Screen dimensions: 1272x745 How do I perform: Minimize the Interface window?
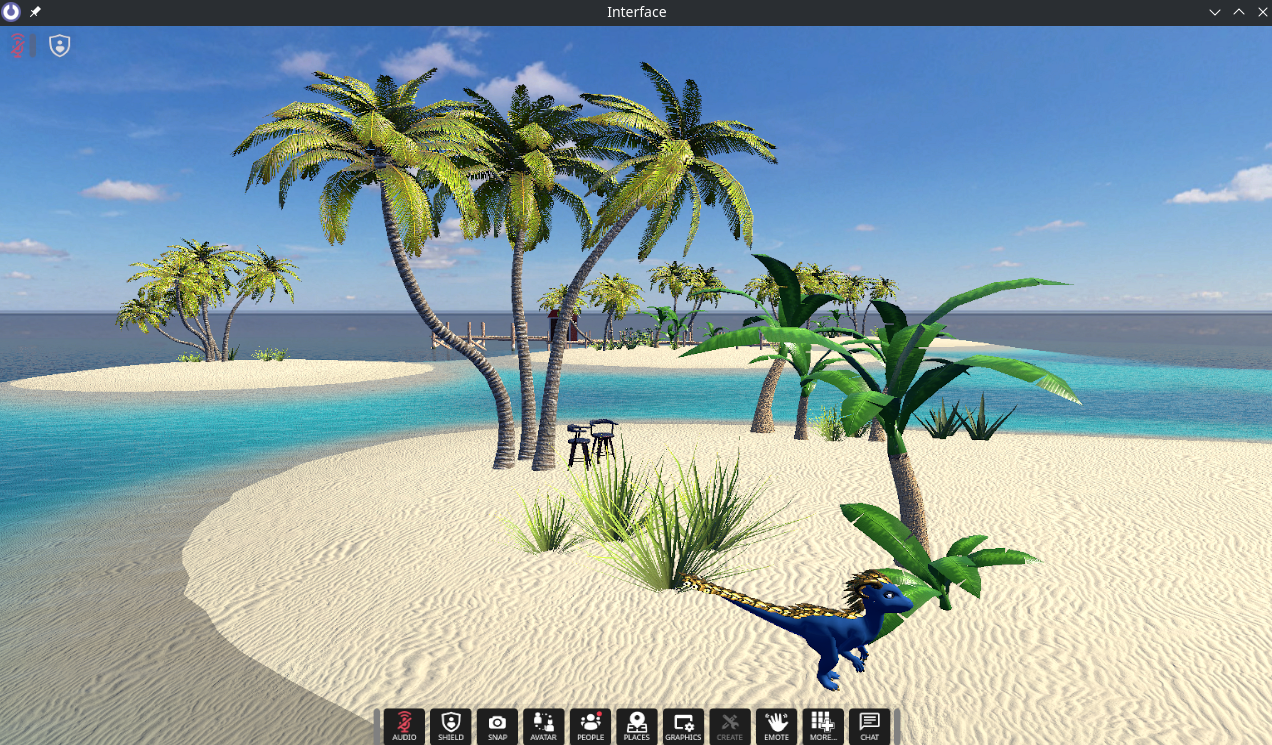tap(1215, 12)
